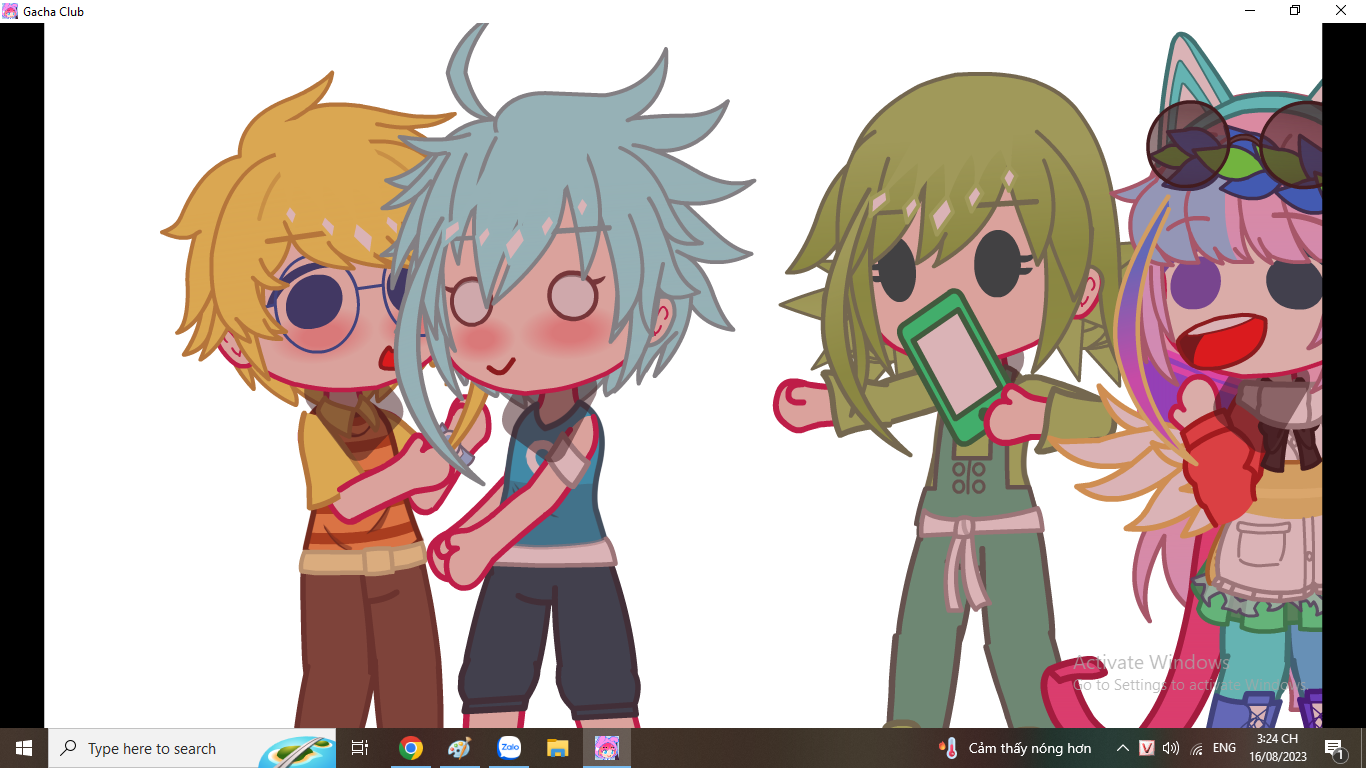This screenshot has width=1366, height=768.
Task: Restore down the Gacha Club window
Action: coord(1295,11)
